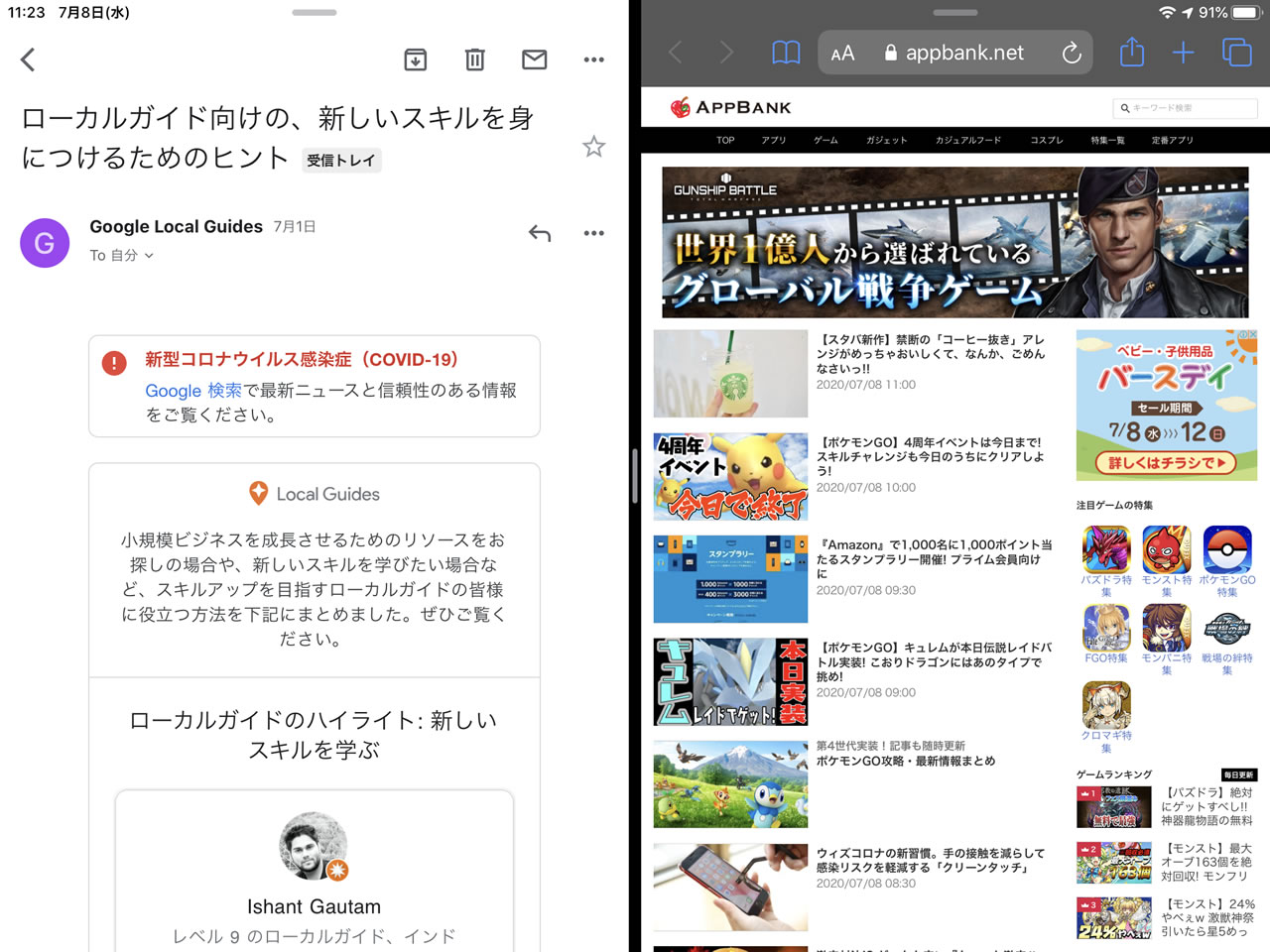Star the Local Guides email
Screen dimensions: 1270x952
coord(593,147)
